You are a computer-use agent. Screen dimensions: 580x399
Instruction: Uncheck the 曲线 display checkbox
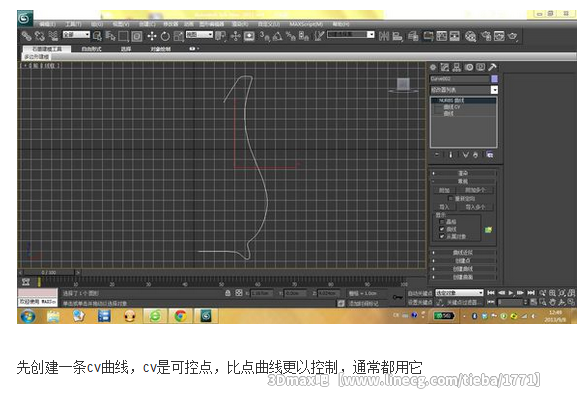442,229
